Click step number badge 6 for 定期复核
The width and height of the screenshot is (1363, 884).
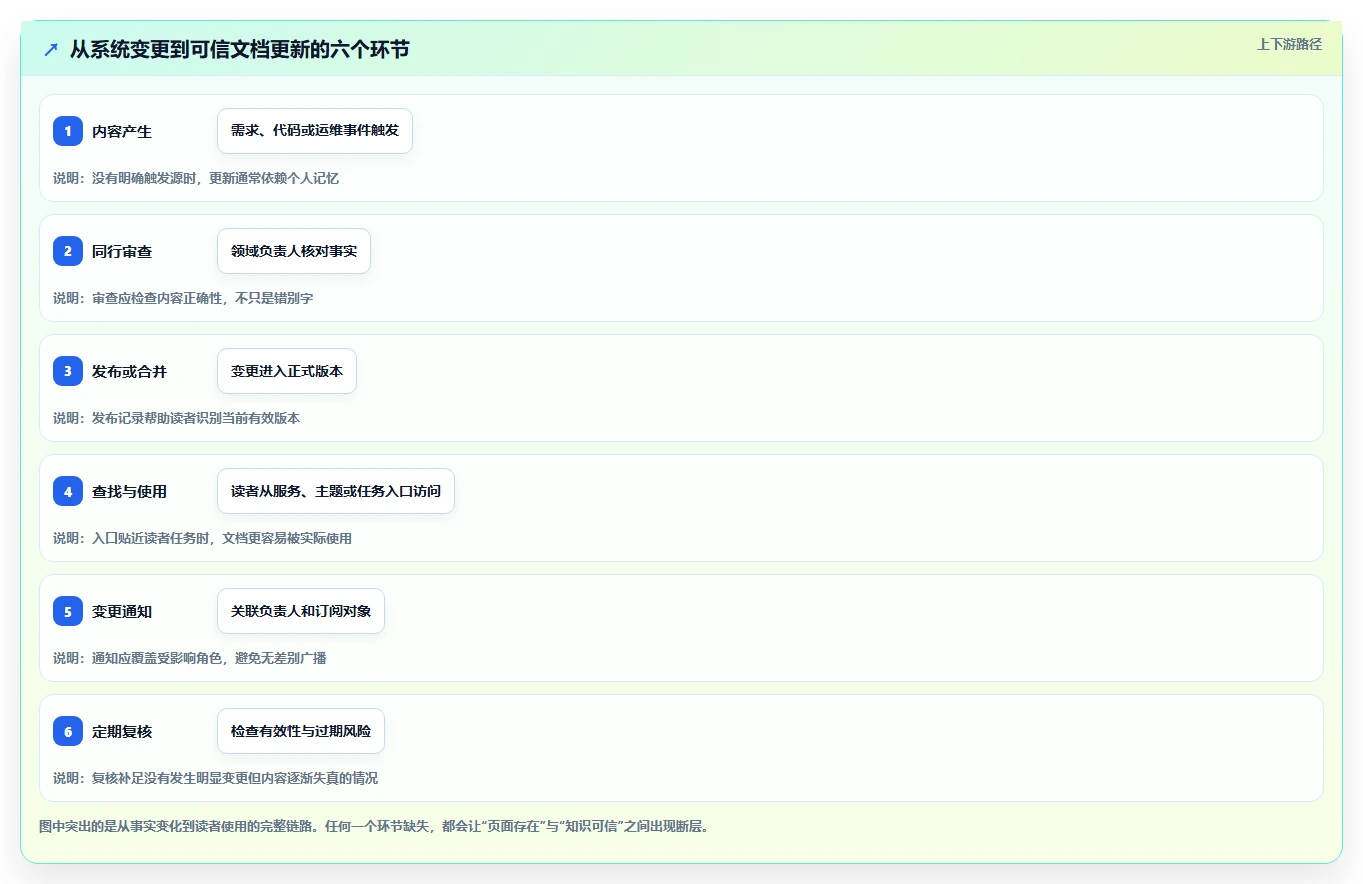point(68,731)
